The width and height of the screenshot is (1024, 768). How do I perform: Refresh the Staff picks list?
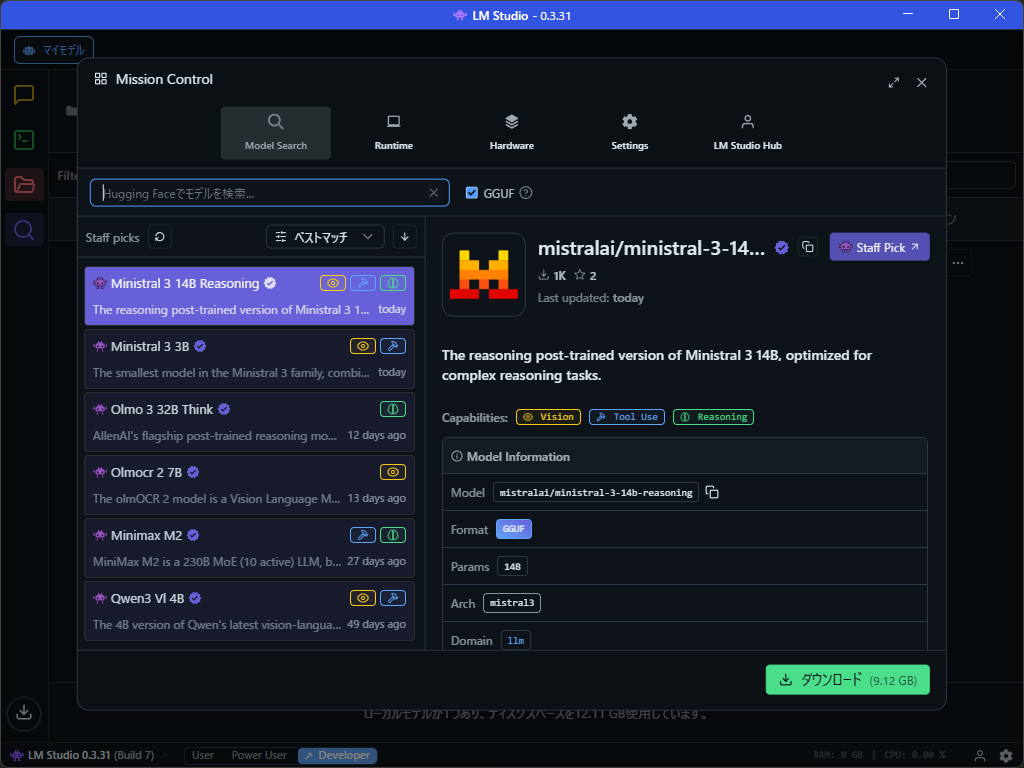[x=160, y=237]
